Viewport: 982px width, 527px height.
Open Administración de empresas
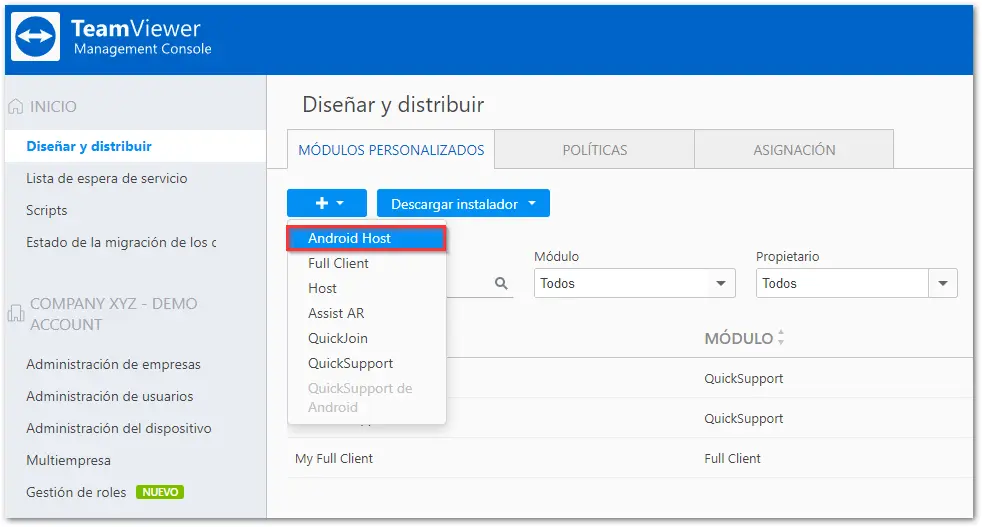[113, 364]
